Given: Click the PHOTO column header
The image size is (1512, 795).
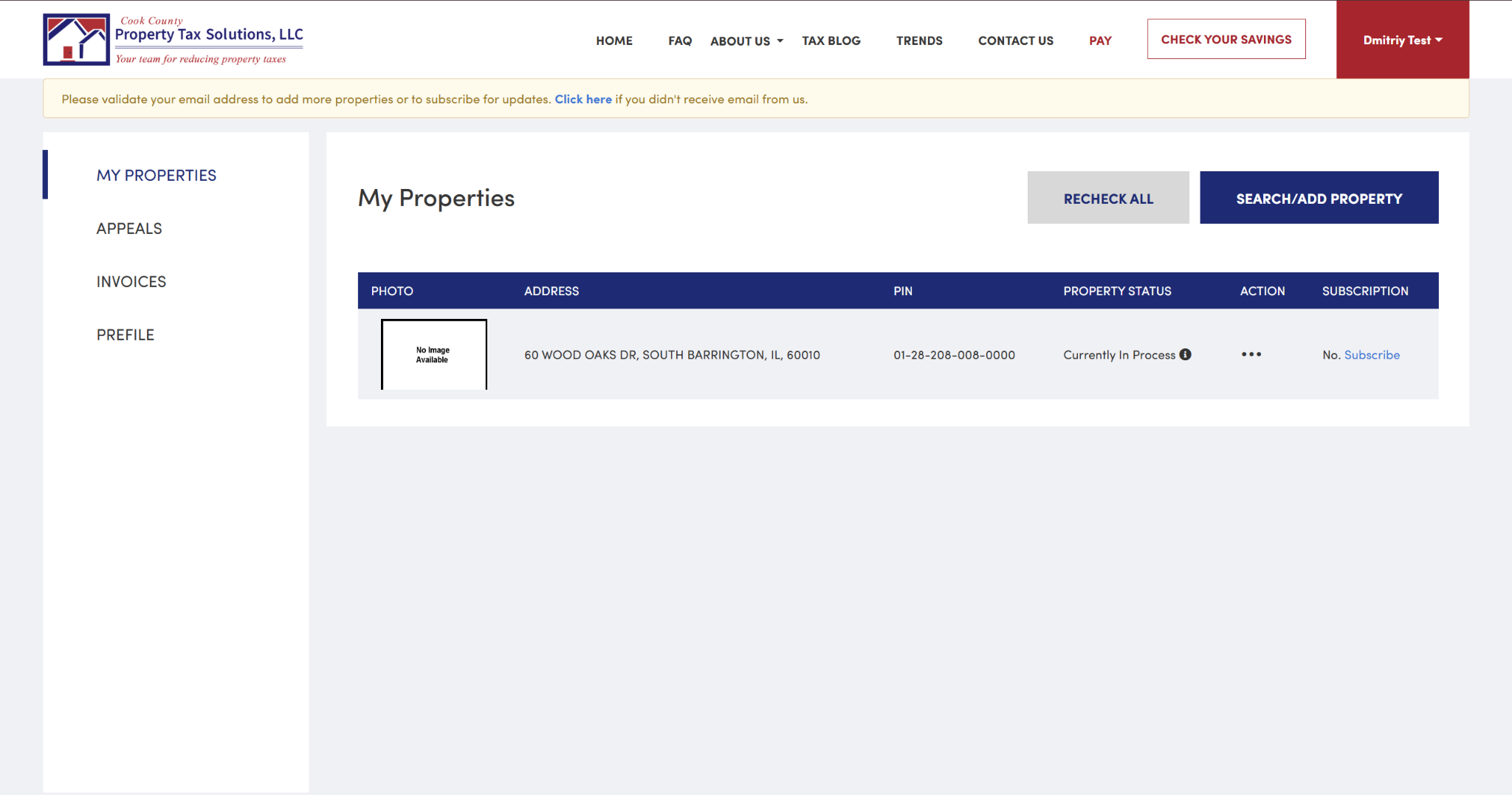Looking at the screenshot, I should 392,291.
